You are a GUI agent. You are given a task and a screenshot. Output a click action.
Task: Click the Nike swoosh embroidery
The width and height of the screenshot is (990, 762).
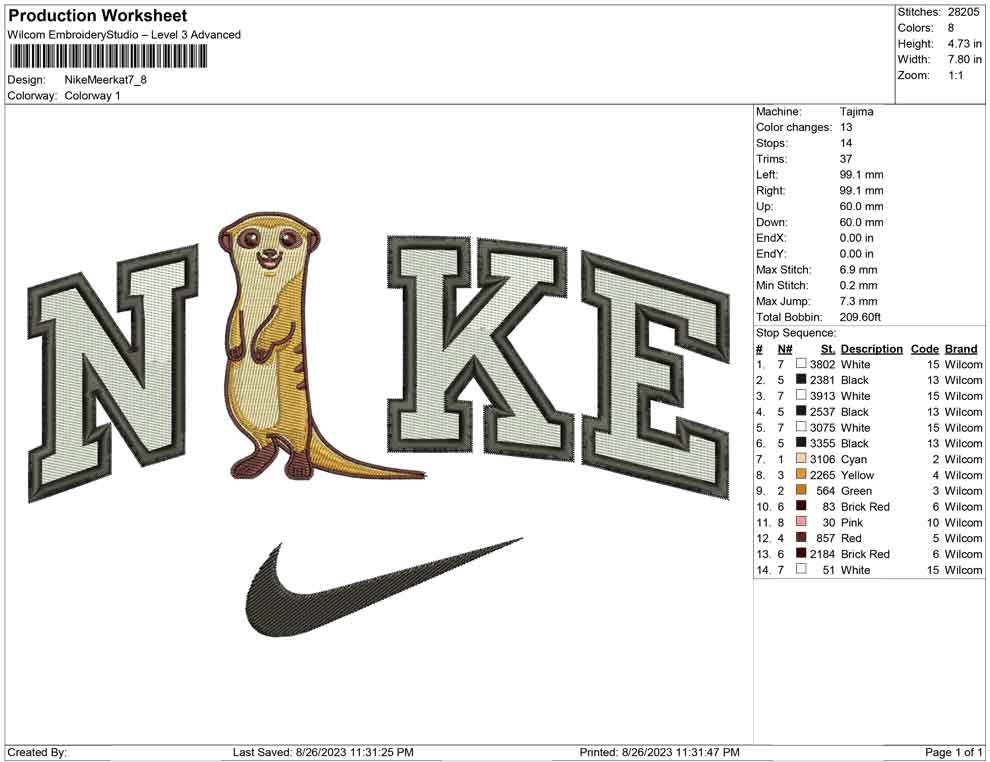point(384,587)
